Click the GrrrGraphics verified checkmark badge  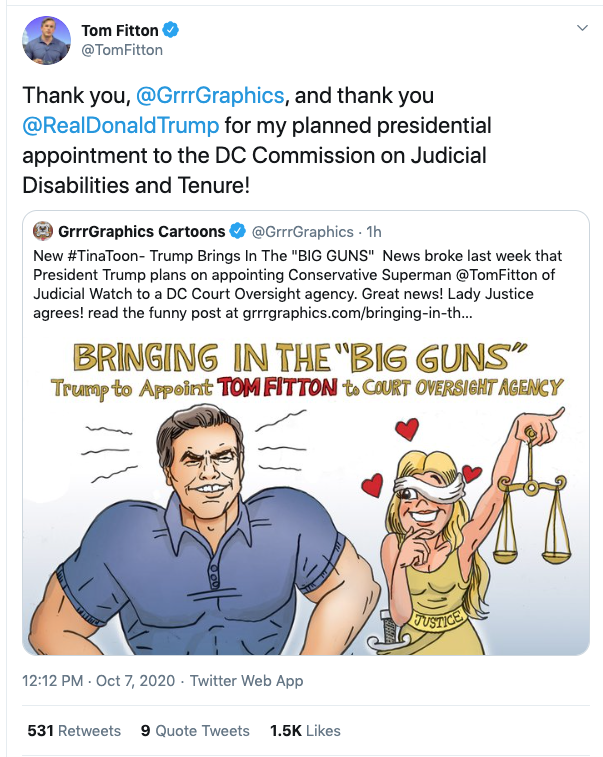tap(238, 231)
